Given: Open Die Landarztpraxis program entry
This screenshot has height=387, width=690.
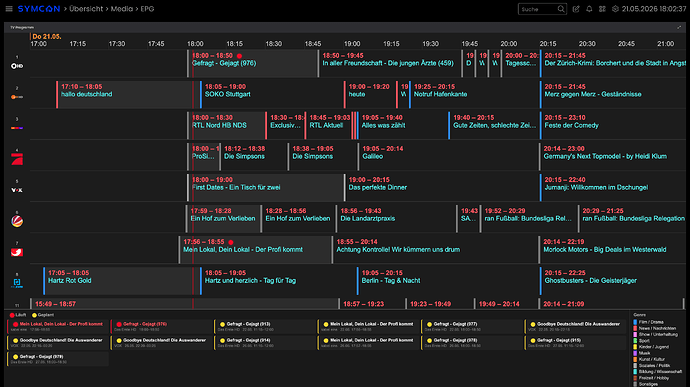Looking at the screenshot, I should 396,218.
